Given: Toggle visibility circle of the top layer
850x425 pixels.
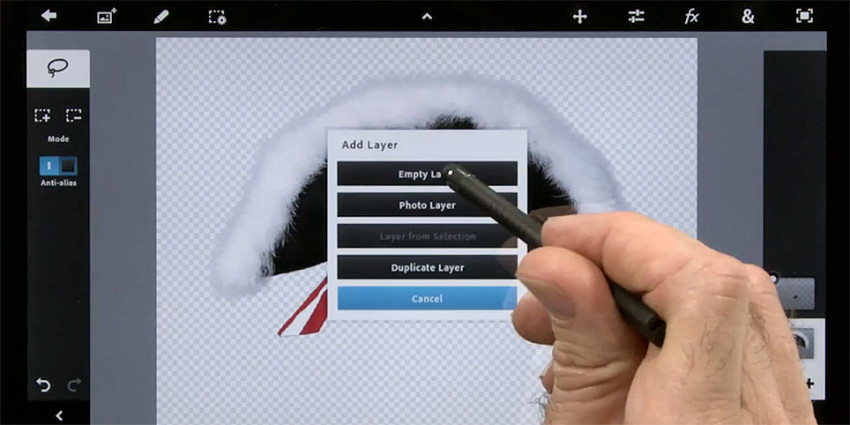Looking at the screenshot, I should tap(774, 278).
